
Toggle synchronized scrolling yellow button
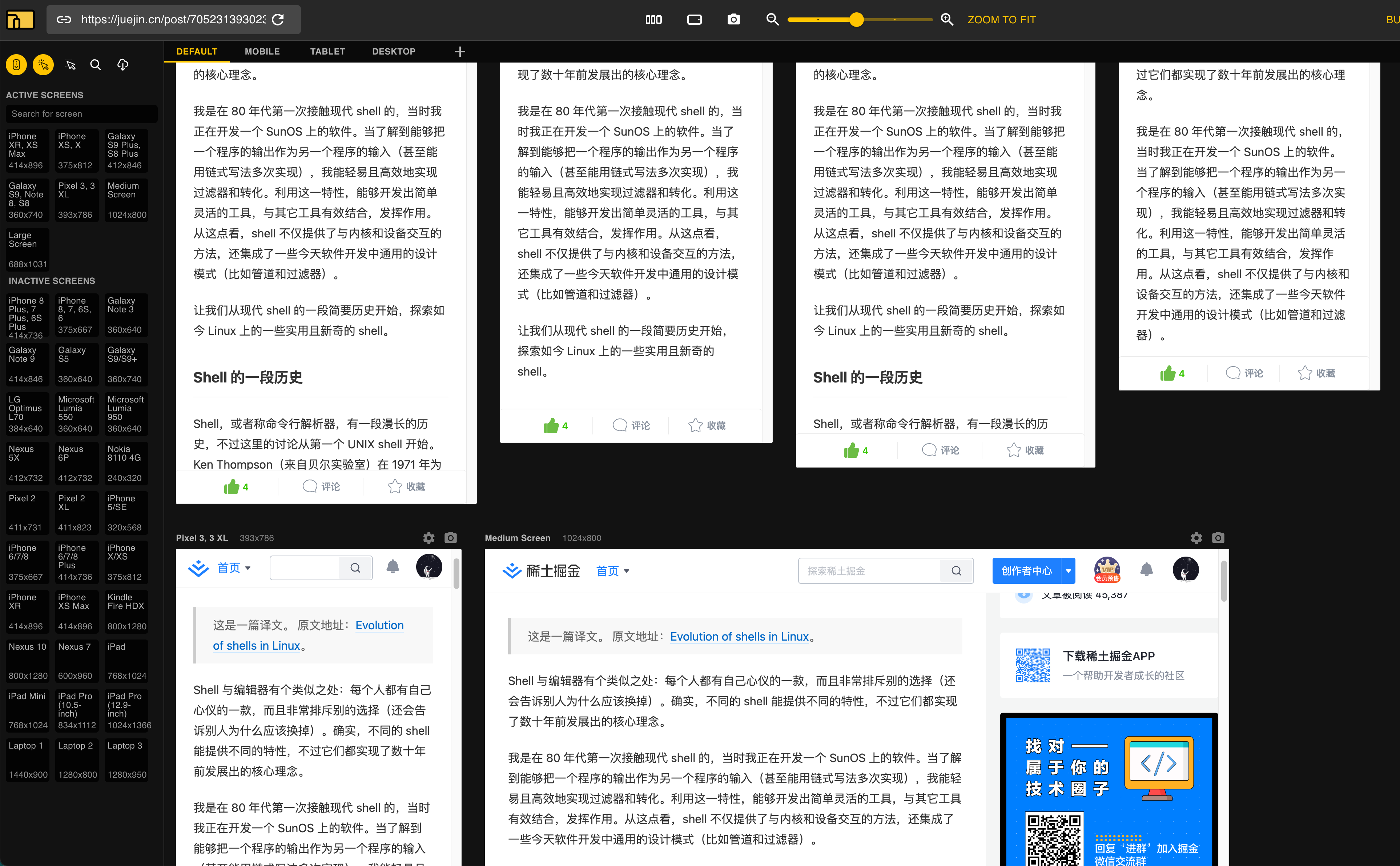click(x=16, y=65)
